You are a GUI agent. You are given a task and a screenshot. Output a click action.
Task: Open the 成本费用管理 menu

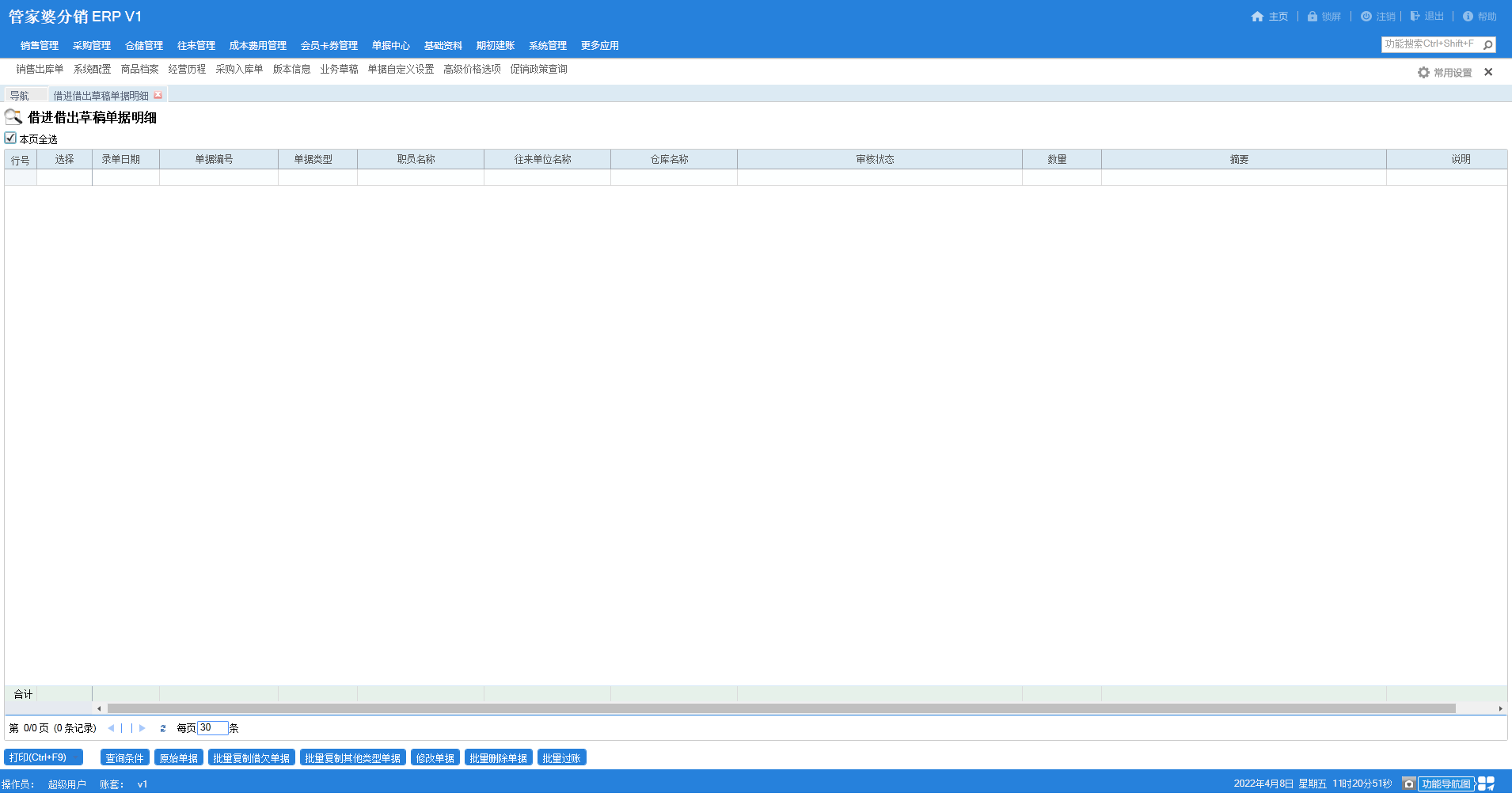pyautogui.click(x=258, y=46)
